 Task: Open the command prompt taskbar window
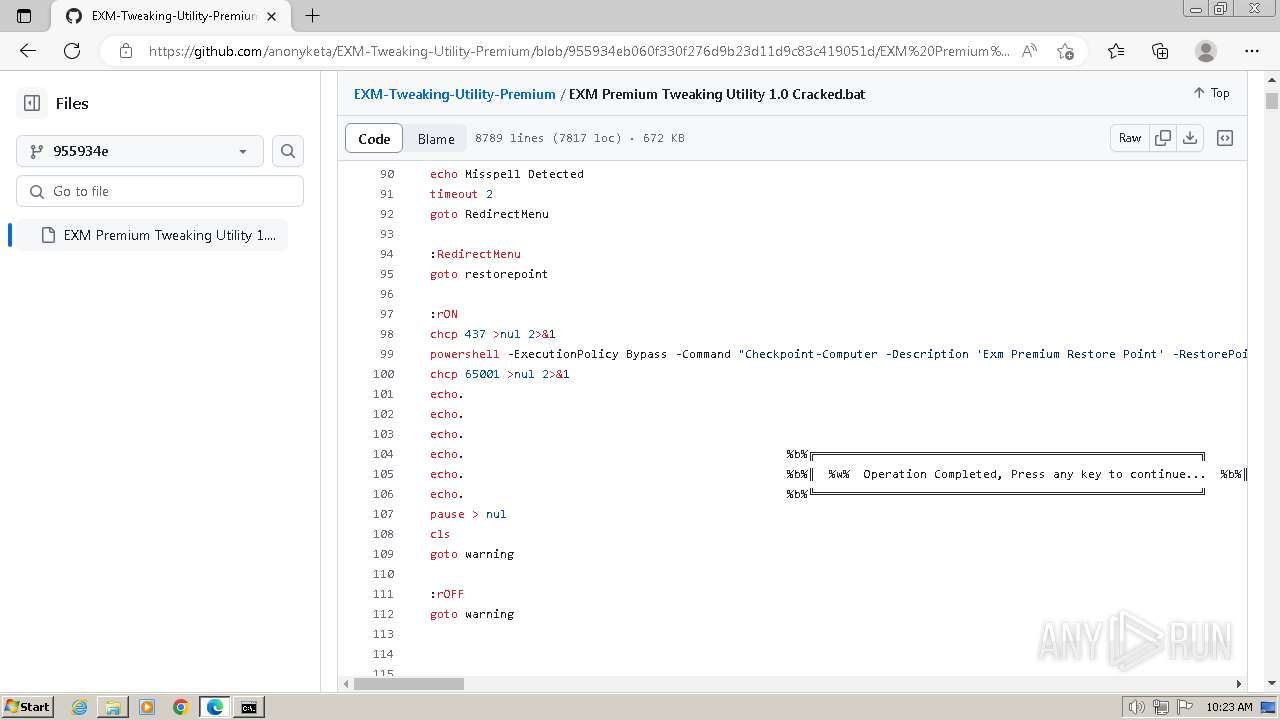(x=249, y=707)
